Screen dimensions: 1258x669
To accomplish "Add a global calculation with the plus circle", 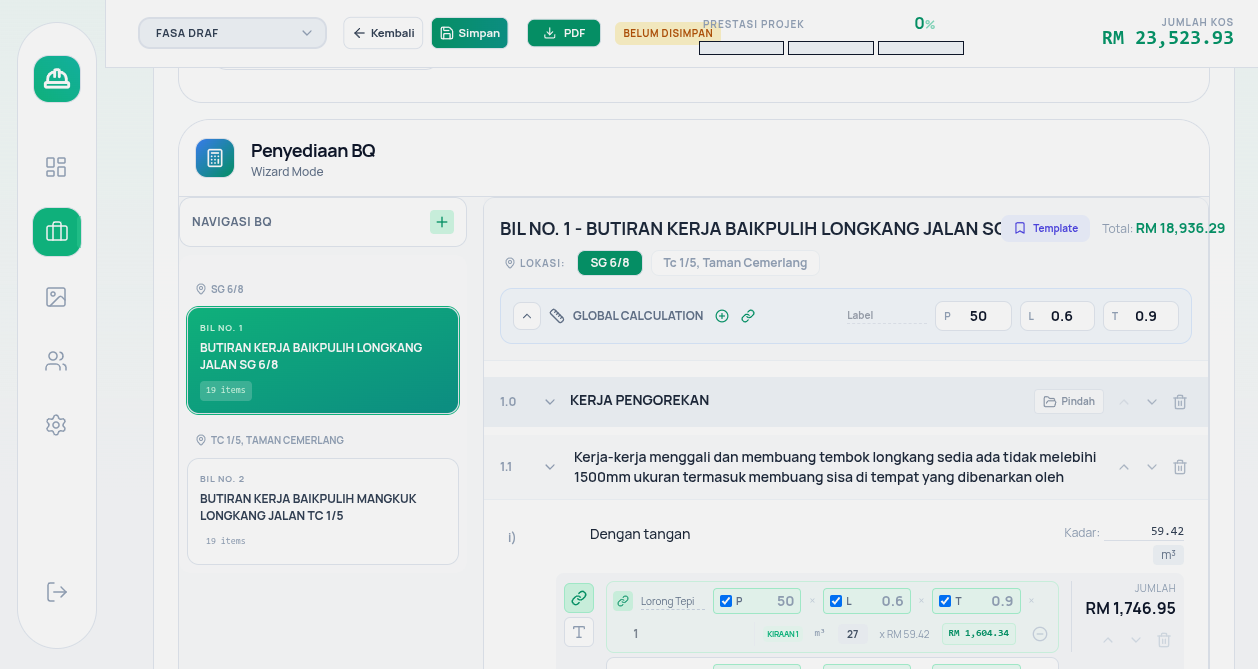I will click(x=722, y=316).
